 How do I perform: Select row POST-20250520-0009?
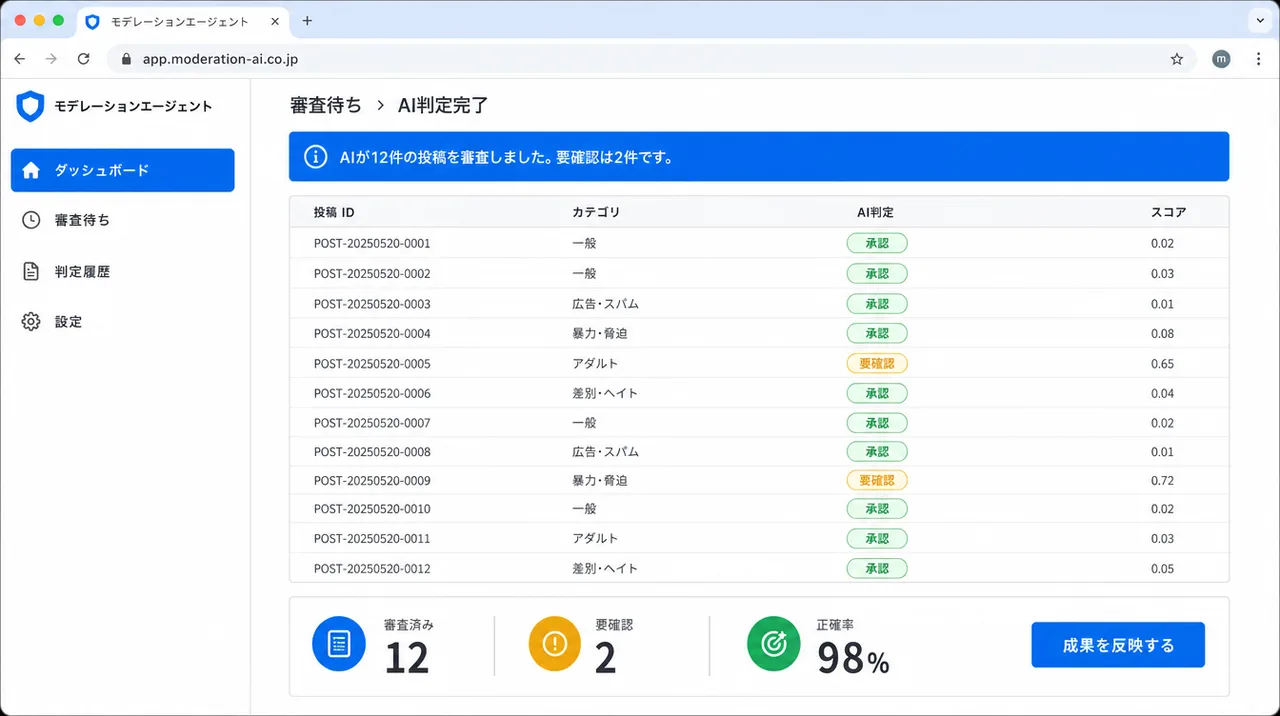(x=759, y=480)
